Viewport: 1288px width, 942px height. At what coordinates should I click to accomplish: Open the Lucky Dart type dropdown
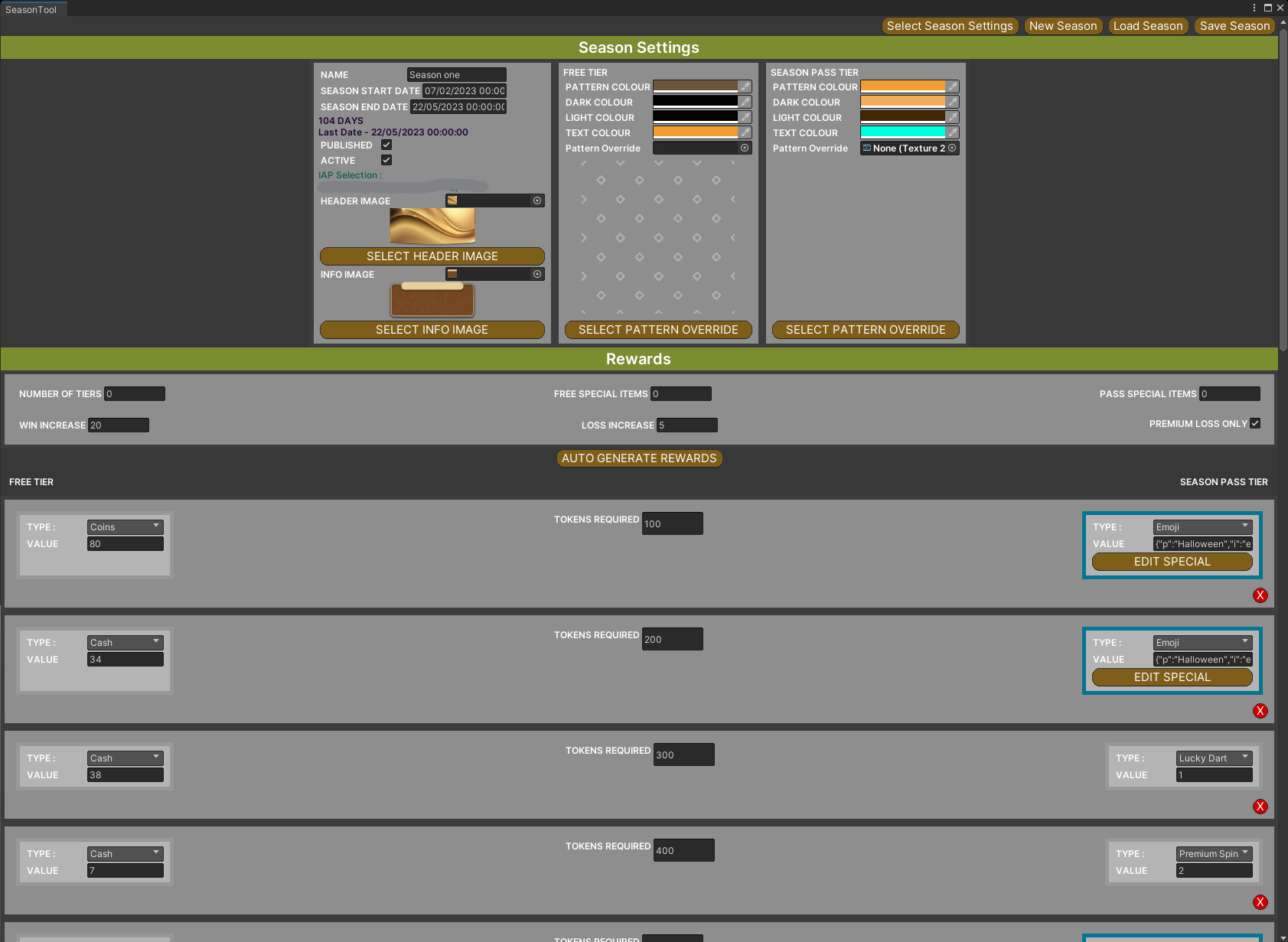pos(1214,758)
